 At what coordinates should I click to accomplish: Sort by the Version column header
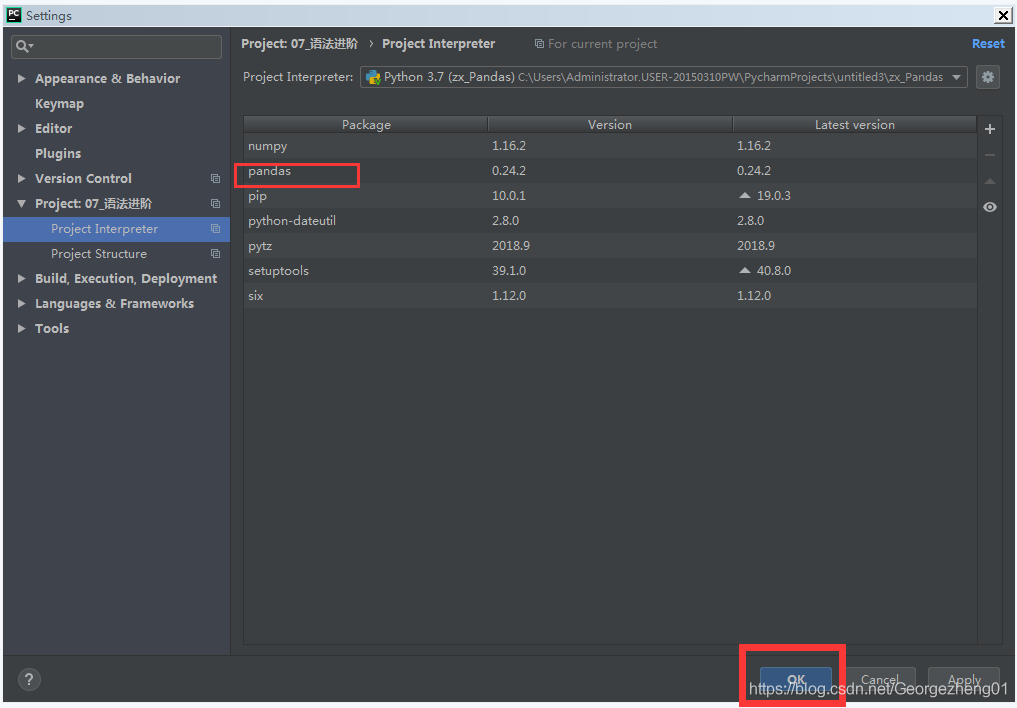click(x=610, y=124)
